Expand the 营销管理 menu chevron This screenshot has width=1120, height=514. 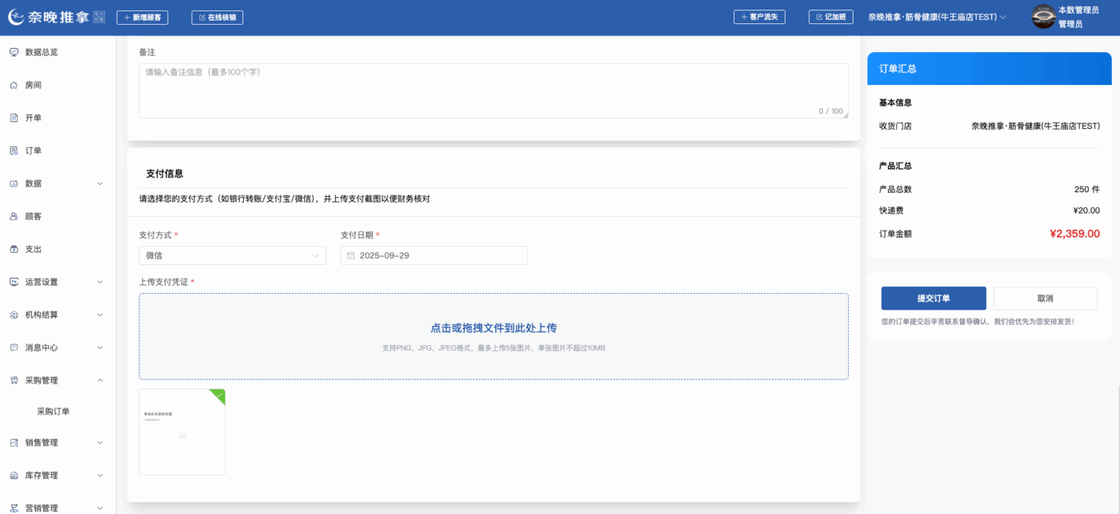100,508
